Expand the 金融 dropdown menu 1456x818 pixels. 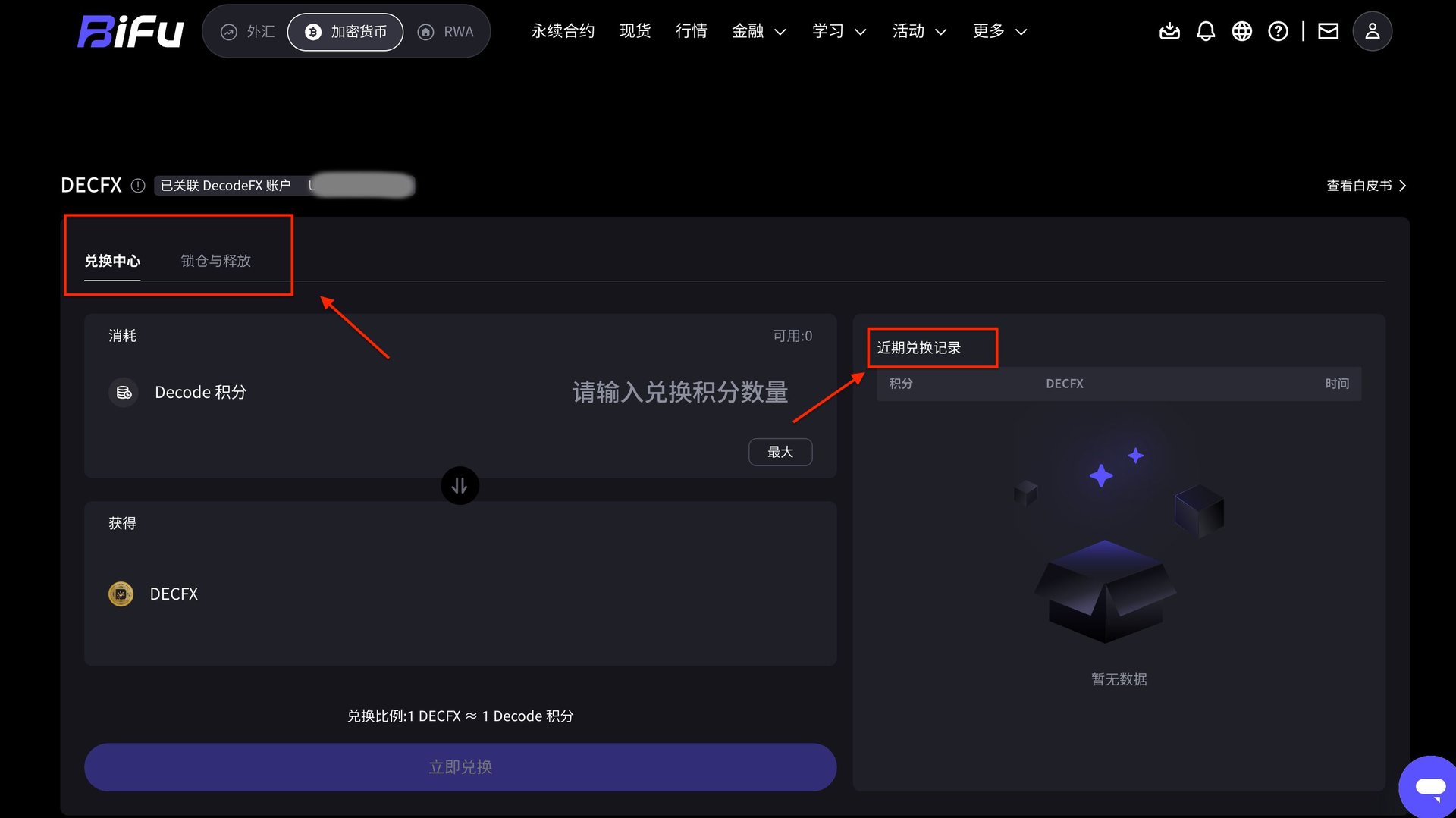click(759, 32)
